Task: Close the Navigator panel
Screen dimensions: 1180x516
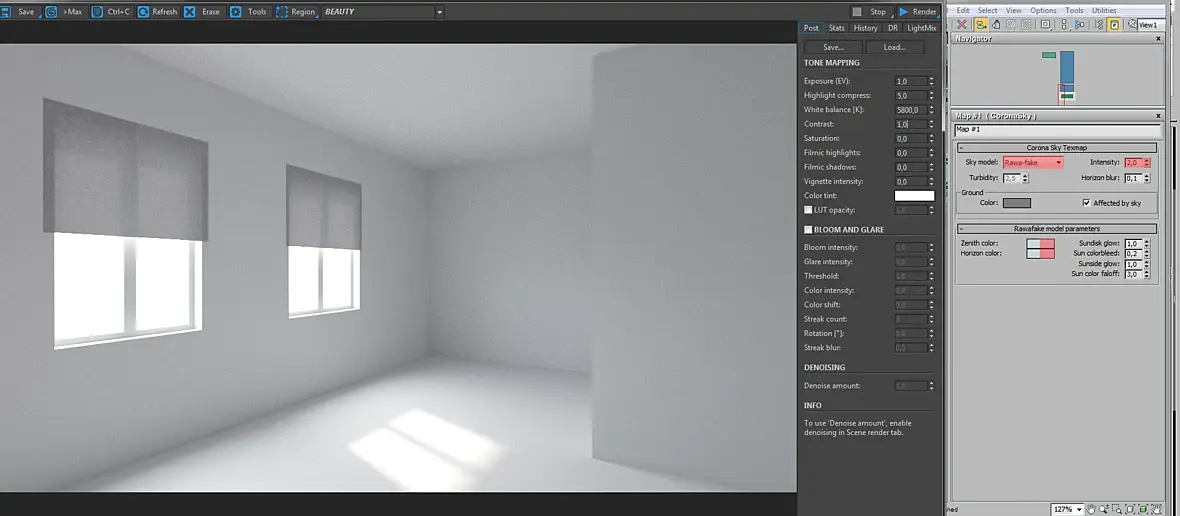Action: 1158,38
